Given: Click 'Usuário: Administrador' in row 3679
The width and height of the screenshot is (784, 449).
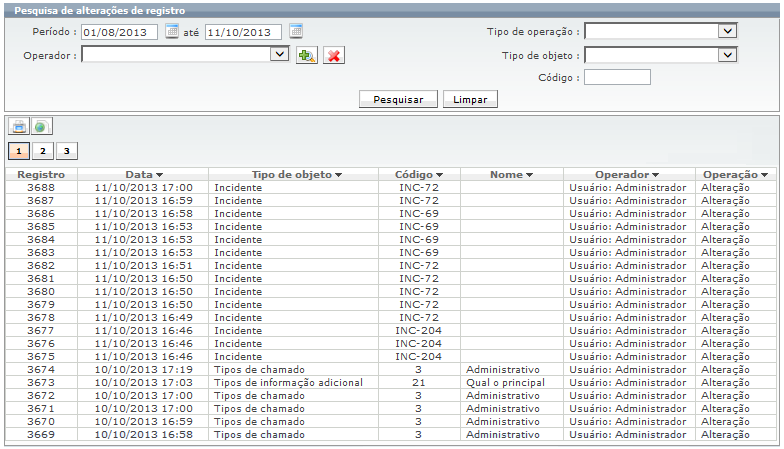Looking at the screenshot, I should point(628,304).
